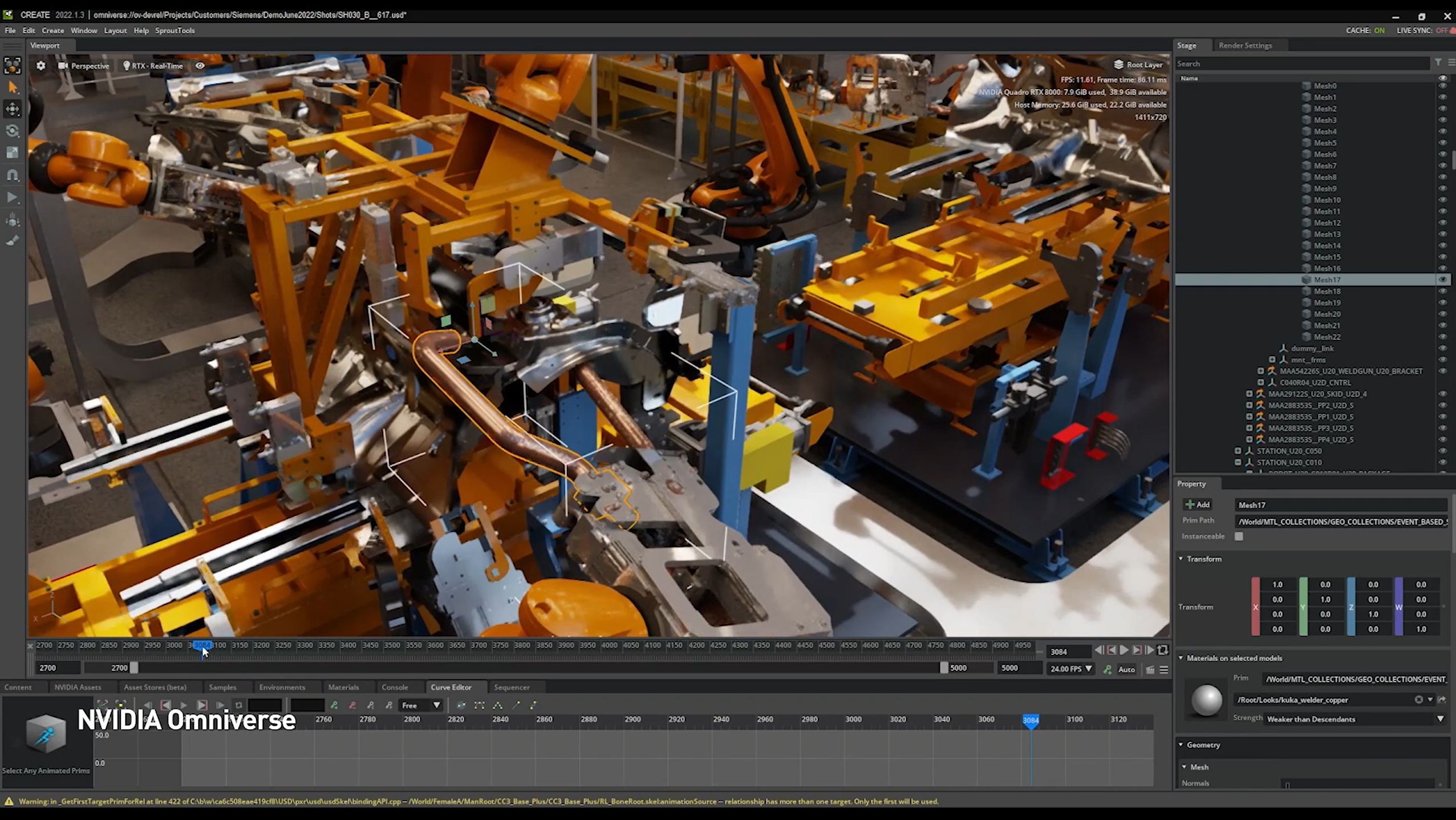Toggle the Instanceable checkbox
The image size is (1456, 820).
click(x=1239, y=536)
